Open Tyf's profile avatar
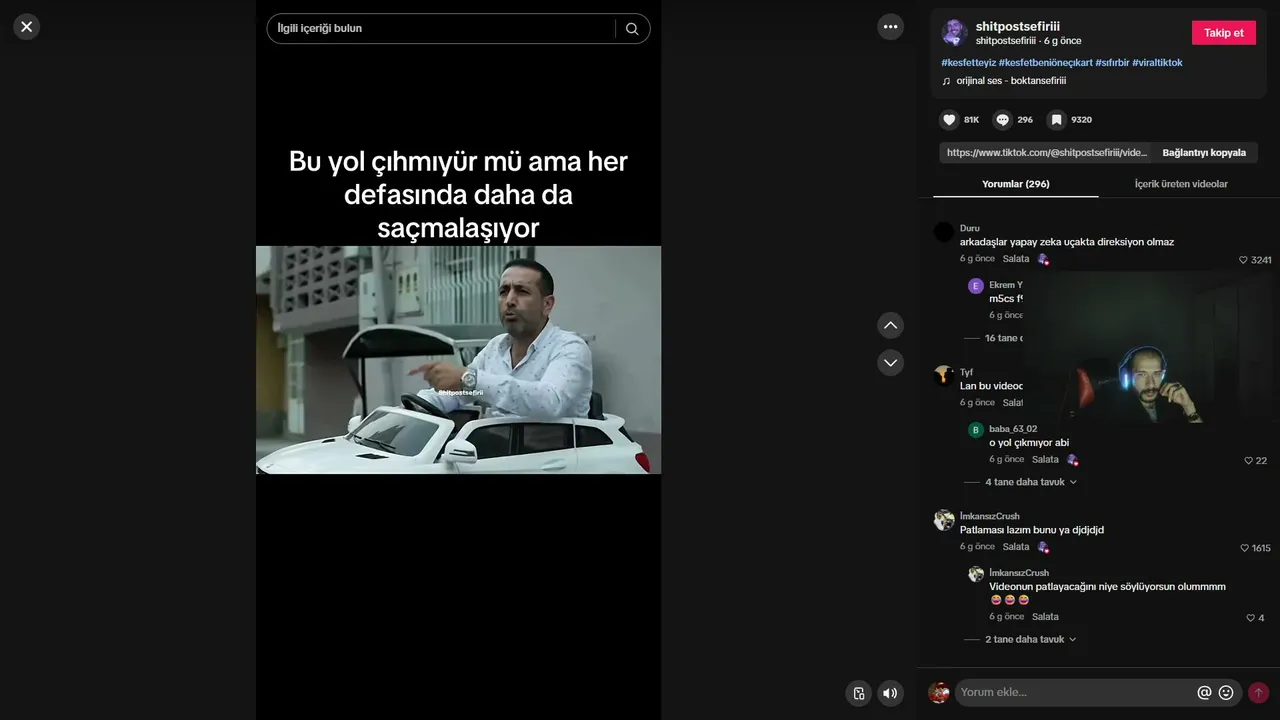Image resolution: width=1280 pixels, height=720 pixels. [944, 376]
